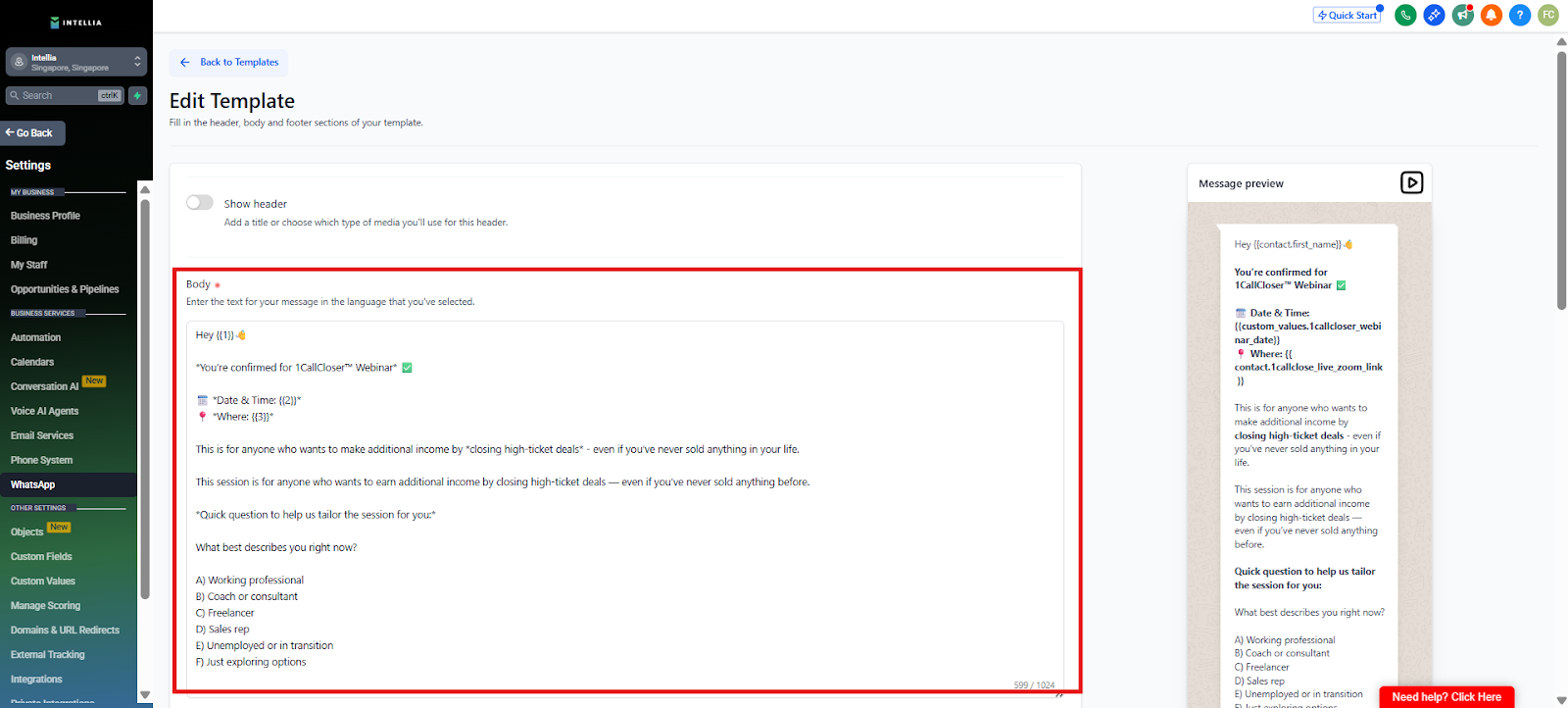Screen dimensions: 1568x708
Task: Click the Edit Template heading
Action: pyautogui.click(x=232, y=101)
